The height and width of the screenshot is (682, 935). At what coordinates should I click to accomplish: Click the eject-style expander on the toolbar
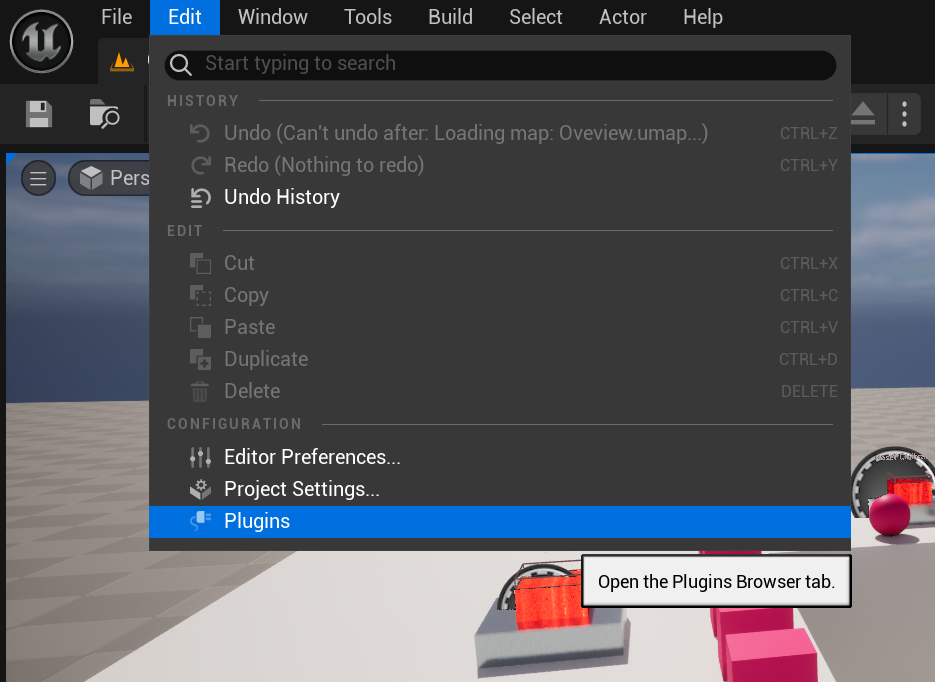tap(862, 113)
